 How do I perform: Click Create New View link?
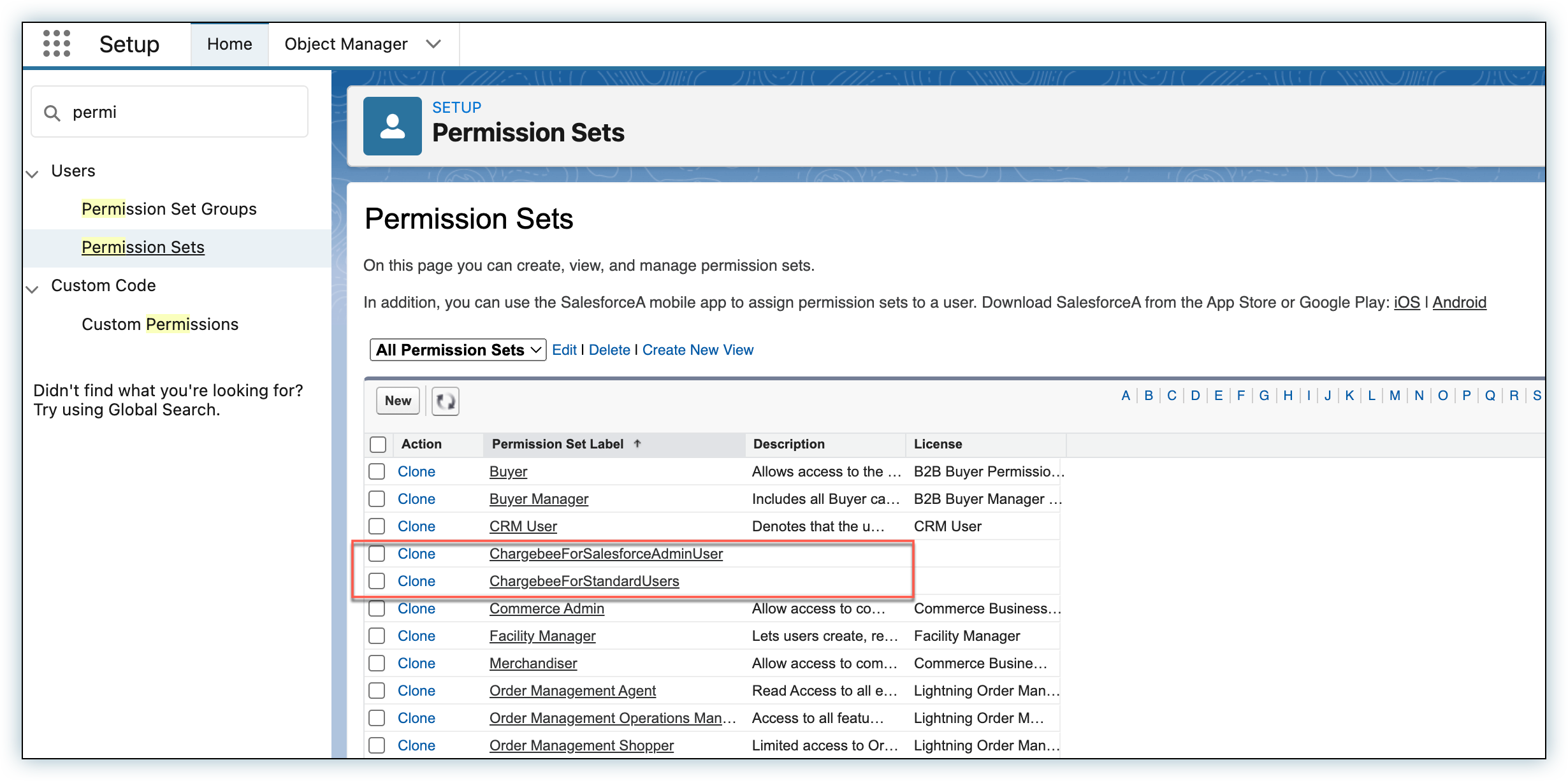(x=697, y=350)
